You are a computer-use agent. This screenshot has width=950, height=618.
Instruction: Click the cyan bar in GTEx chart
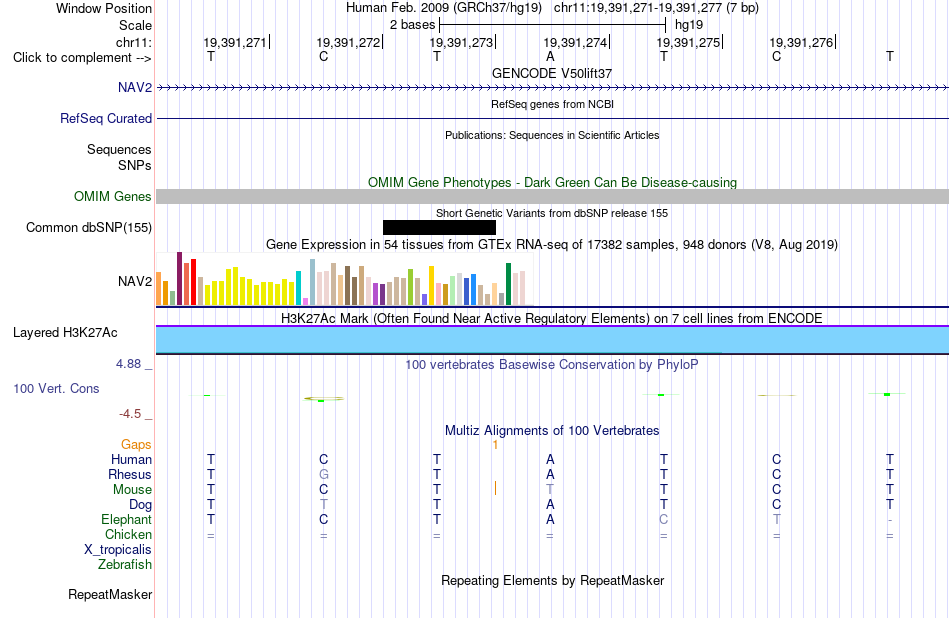coord(298,288)
